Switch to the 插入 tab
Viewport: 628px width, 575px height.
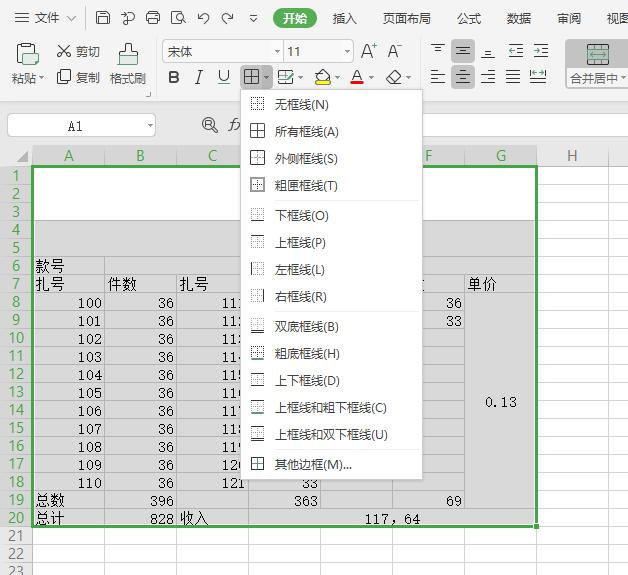[x=344, y=18]
